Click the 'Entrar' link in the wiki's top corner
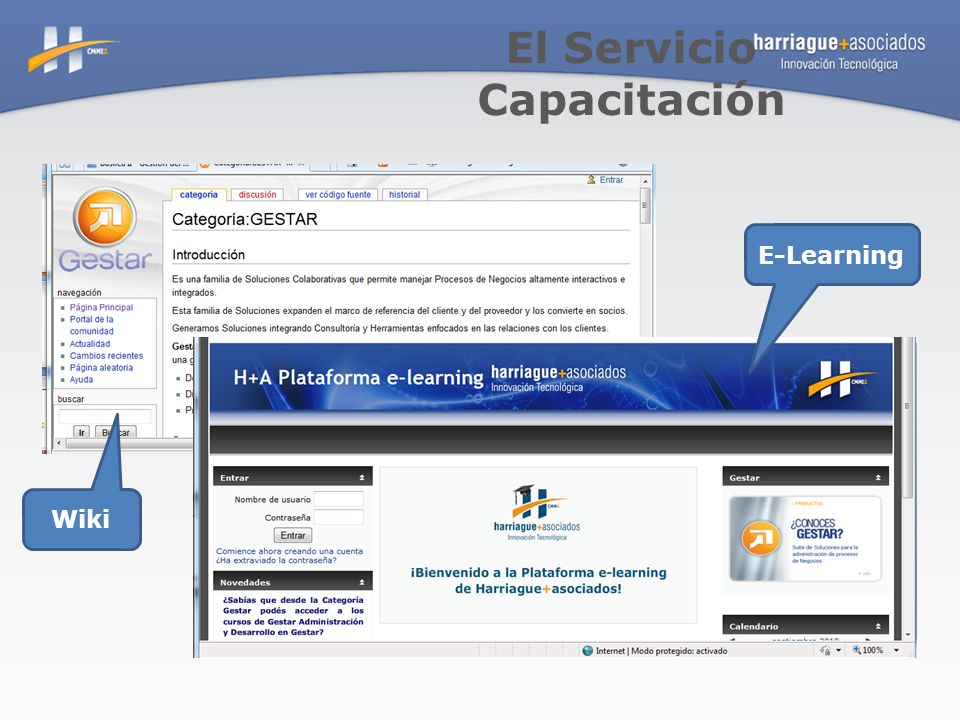 click(x=611, y=180)
